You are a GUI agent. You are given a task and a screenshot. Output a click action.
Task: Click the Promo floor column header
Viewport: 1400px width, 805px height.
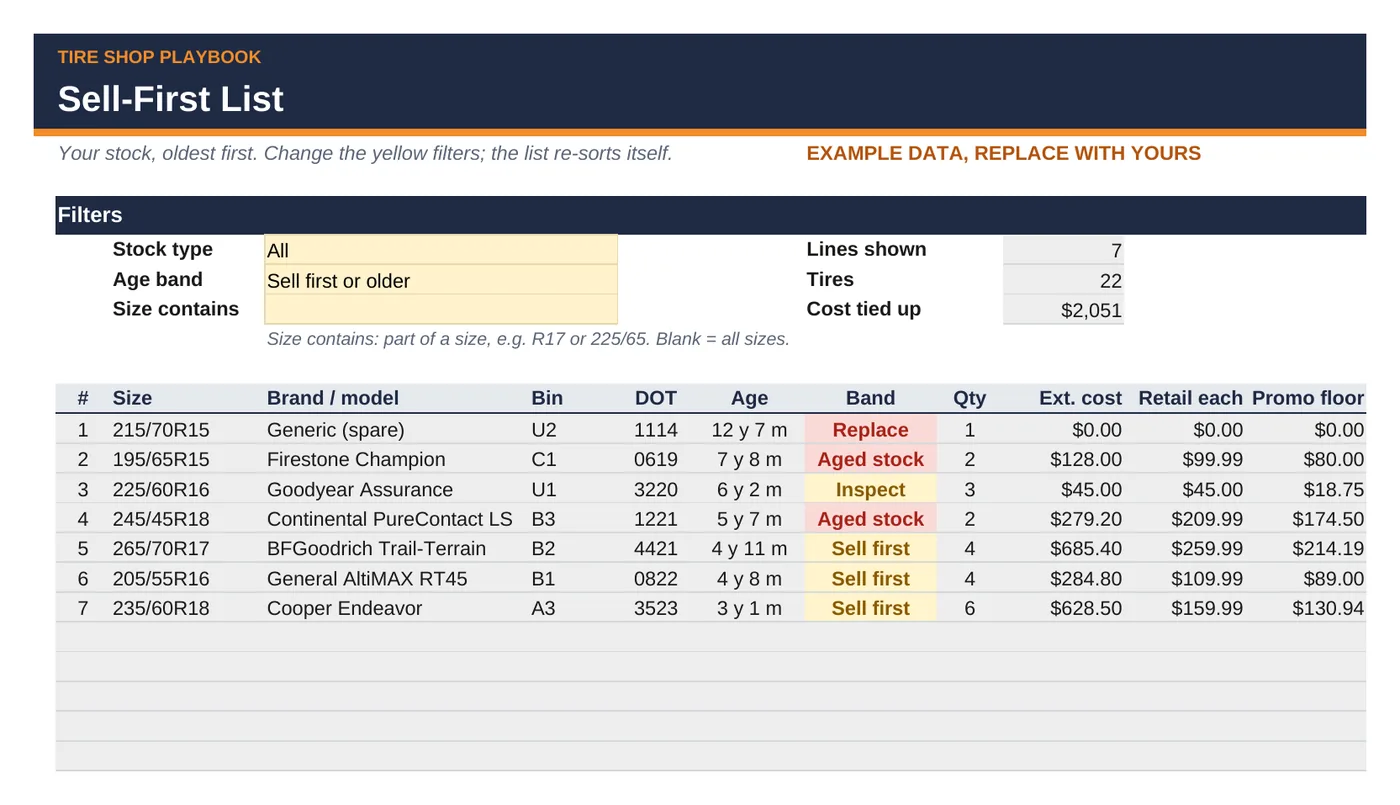pos(1308,398)
